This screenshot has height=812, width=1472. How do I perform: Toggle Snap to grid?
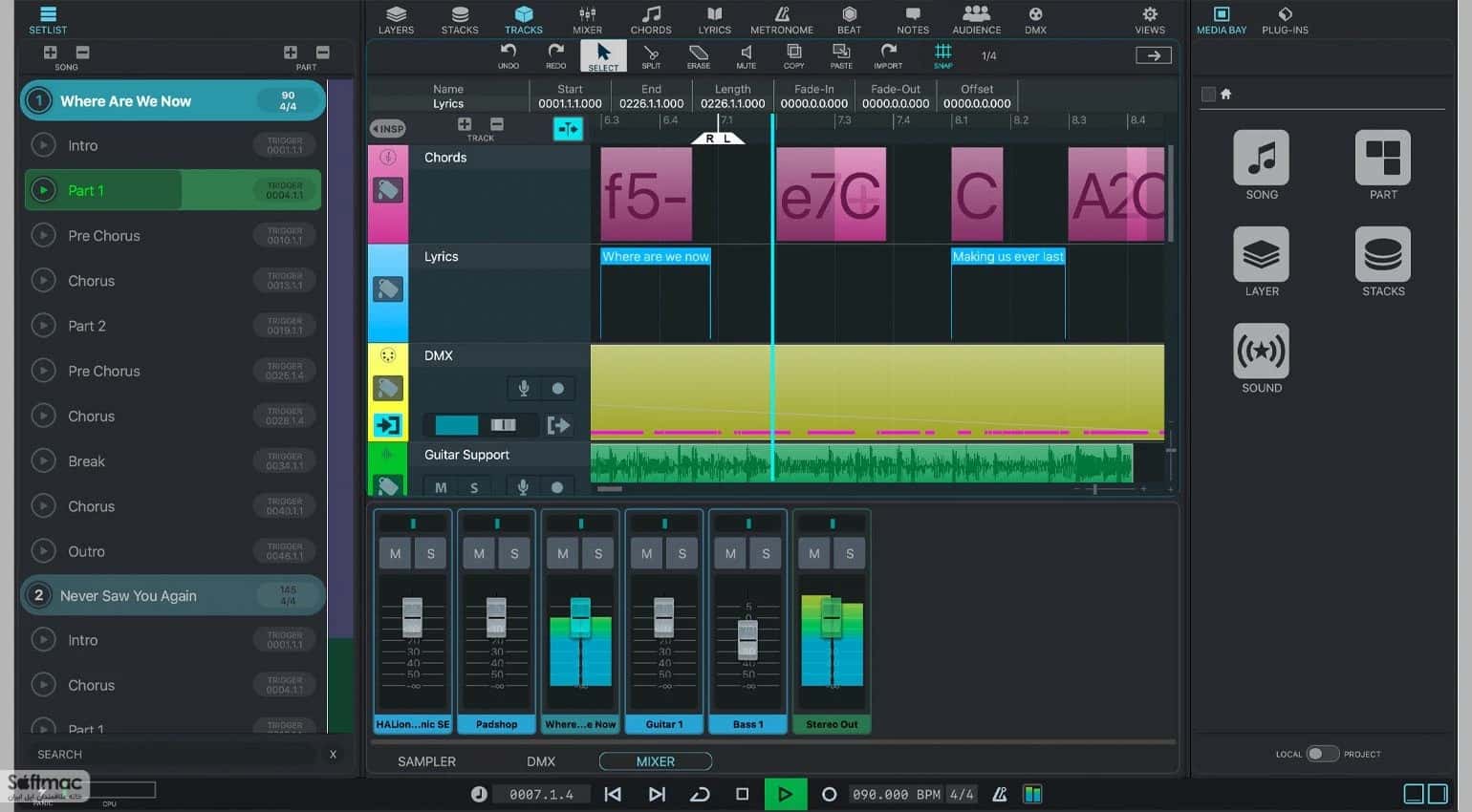(x=943, y=56)
